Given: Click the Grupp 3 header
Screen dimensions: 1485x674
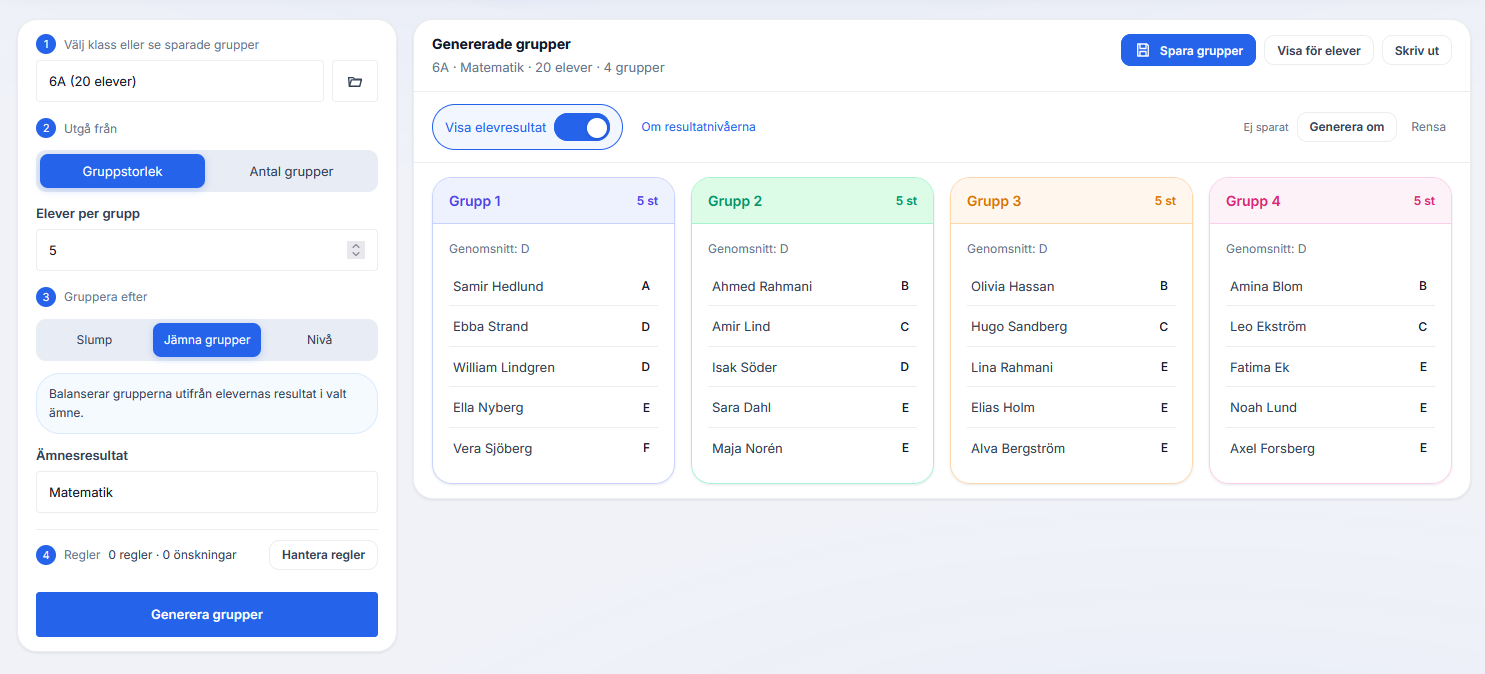Looking at the screenshot, I should click(x=1071, y=201).
